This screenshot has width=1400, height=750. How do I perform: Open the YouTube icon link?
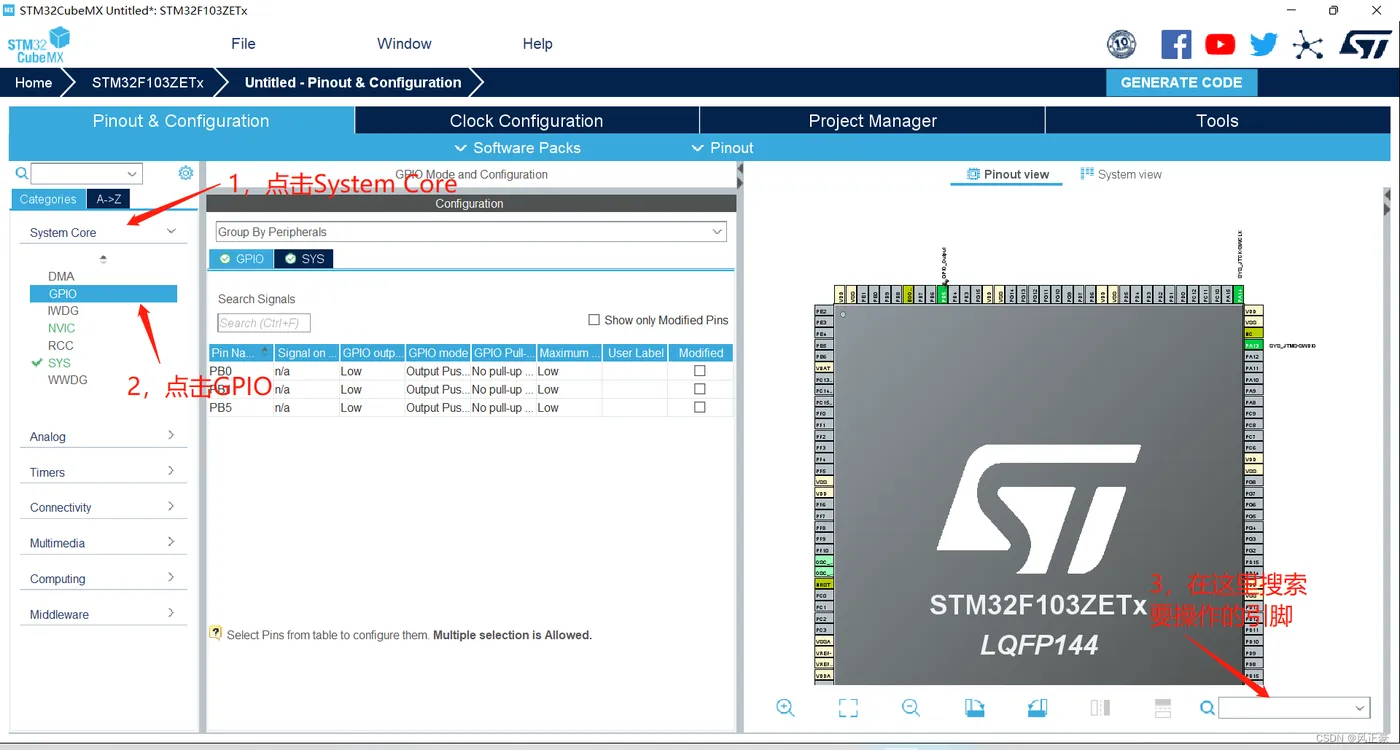(x=1220, y=44)
